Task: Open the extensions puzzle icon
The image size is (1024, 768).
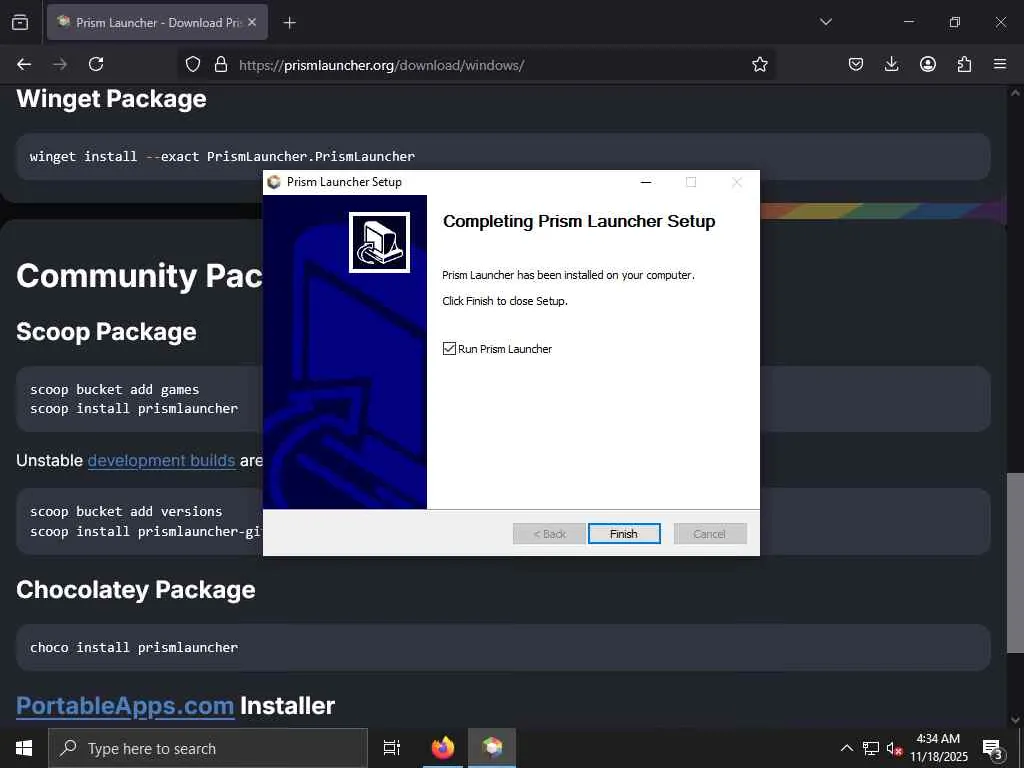Action: 964,64
